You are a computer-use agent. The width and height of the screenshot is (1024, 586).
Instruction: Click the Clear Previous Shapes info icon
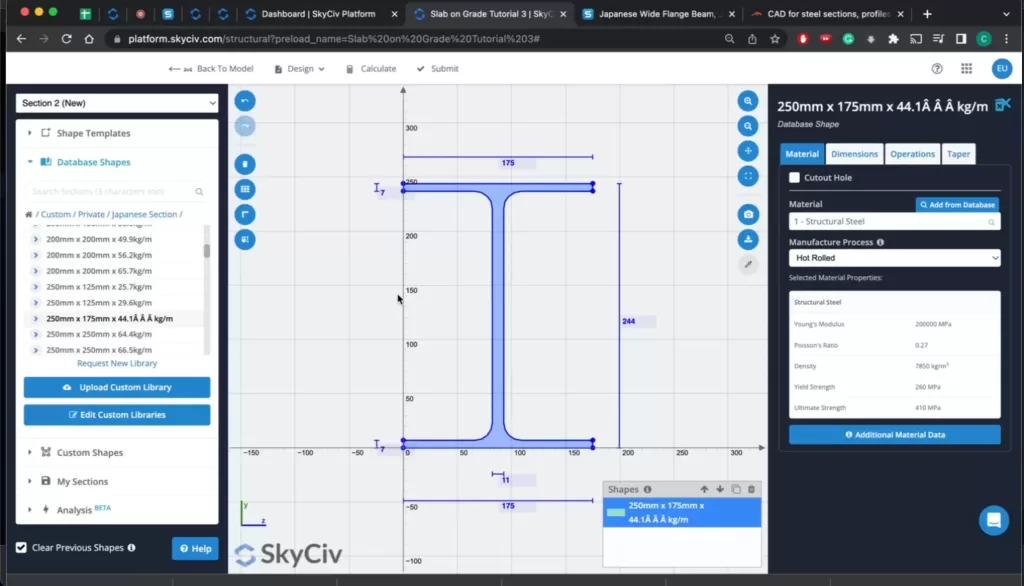[x=131, y=547]
